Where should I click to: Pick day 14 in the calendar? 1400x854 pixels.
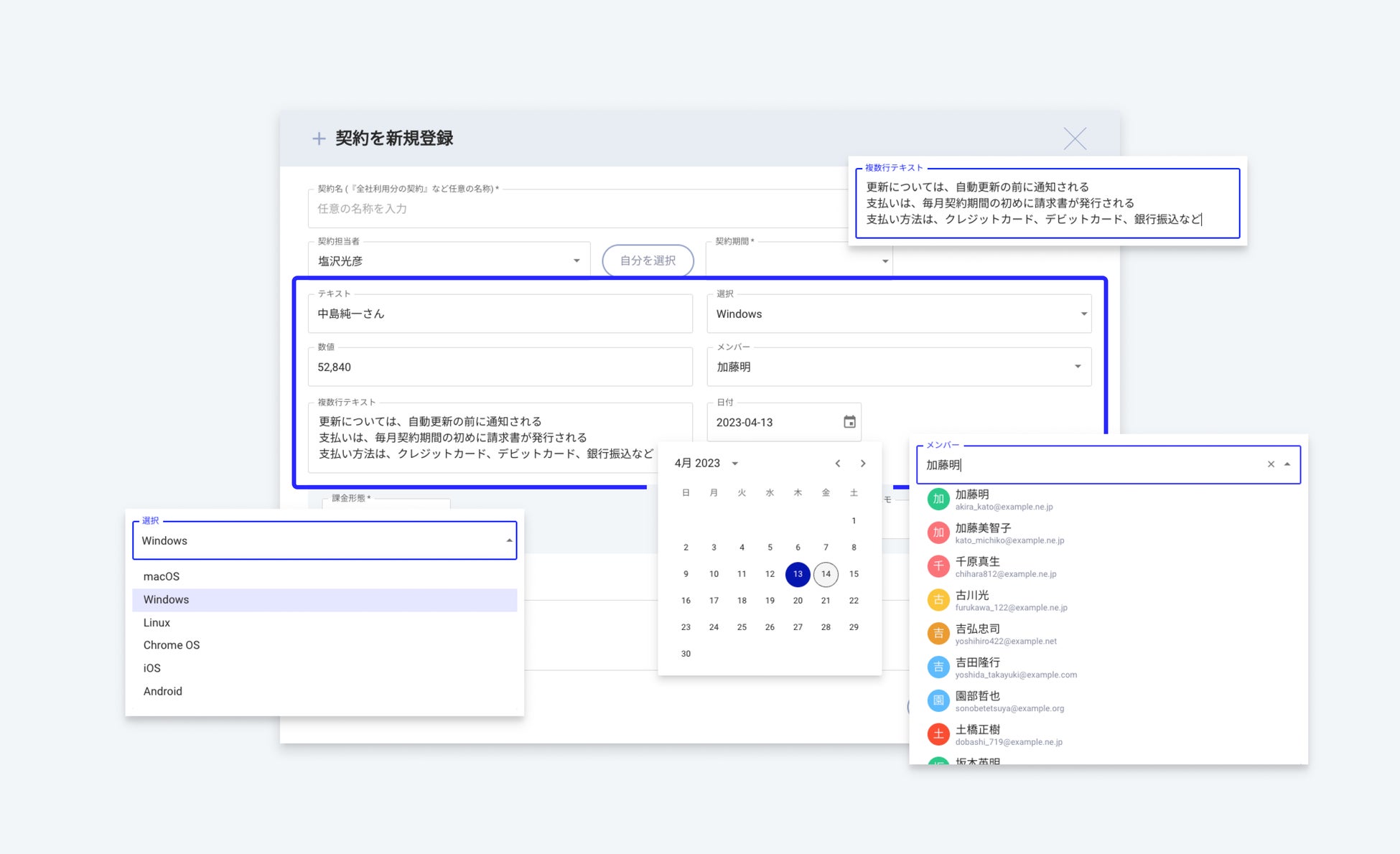point(826,574)
